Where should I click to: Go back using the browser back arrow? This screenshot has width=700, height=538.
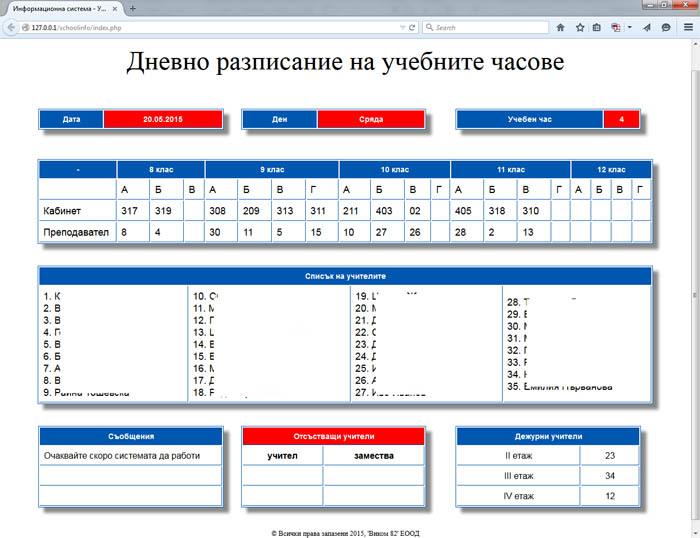11,27
